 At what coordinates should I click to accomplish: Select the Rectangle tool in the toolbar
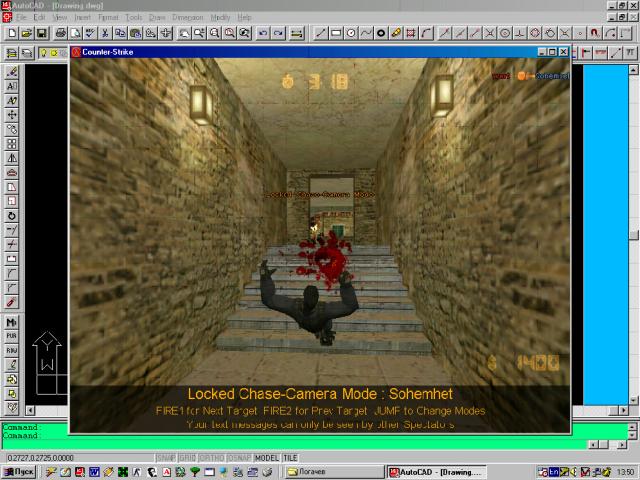tap(336, 33)
